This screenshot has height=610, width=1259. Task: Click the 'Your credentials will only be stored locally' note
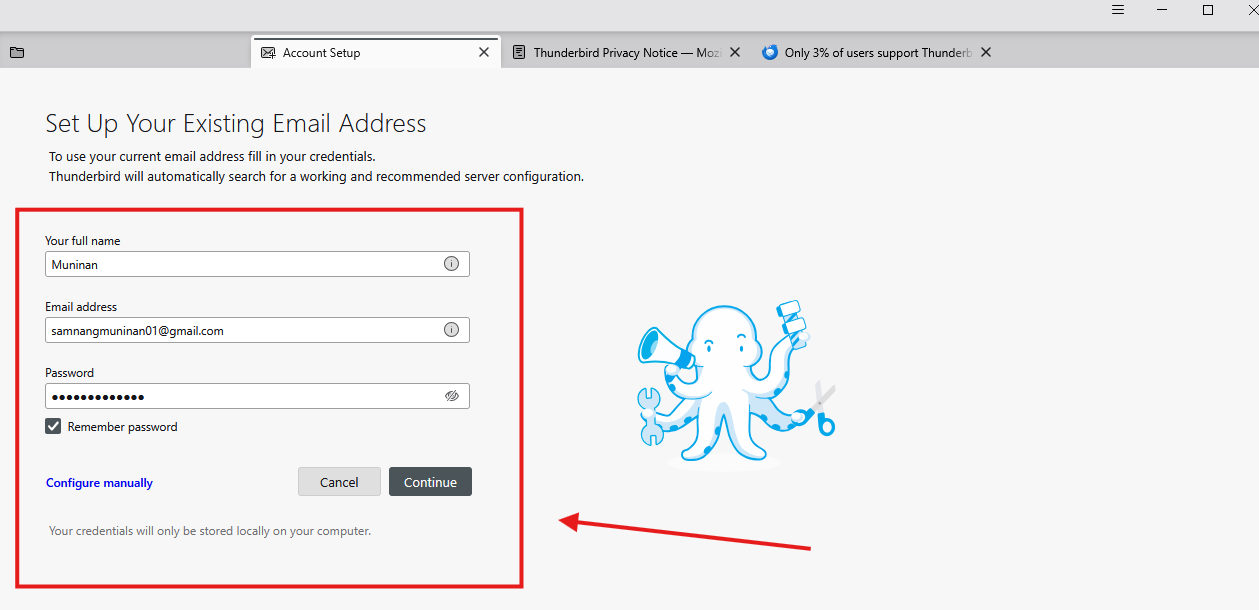[x=210, y=531]
